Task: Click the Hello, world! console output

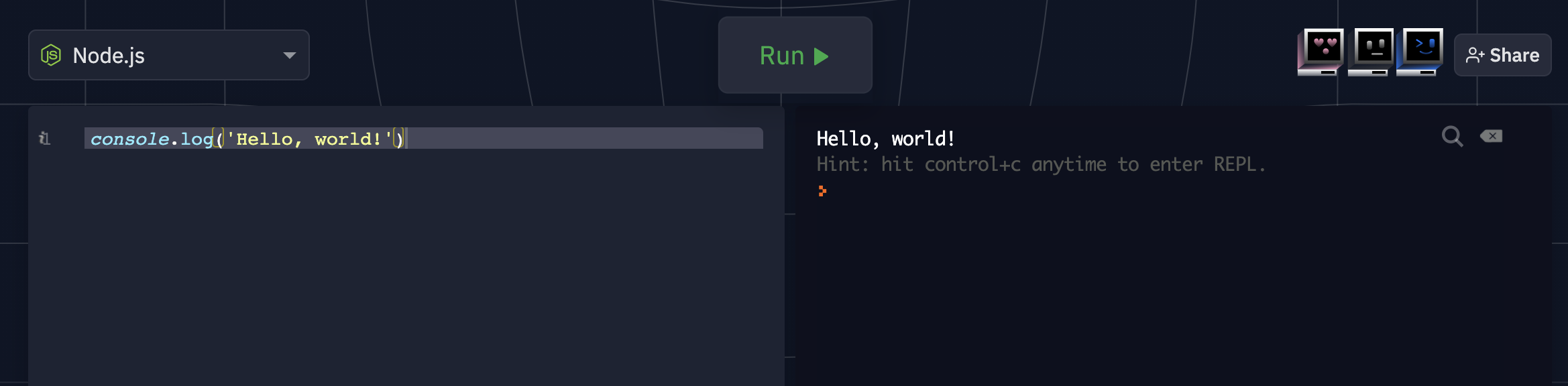Action: pos(885,139)
